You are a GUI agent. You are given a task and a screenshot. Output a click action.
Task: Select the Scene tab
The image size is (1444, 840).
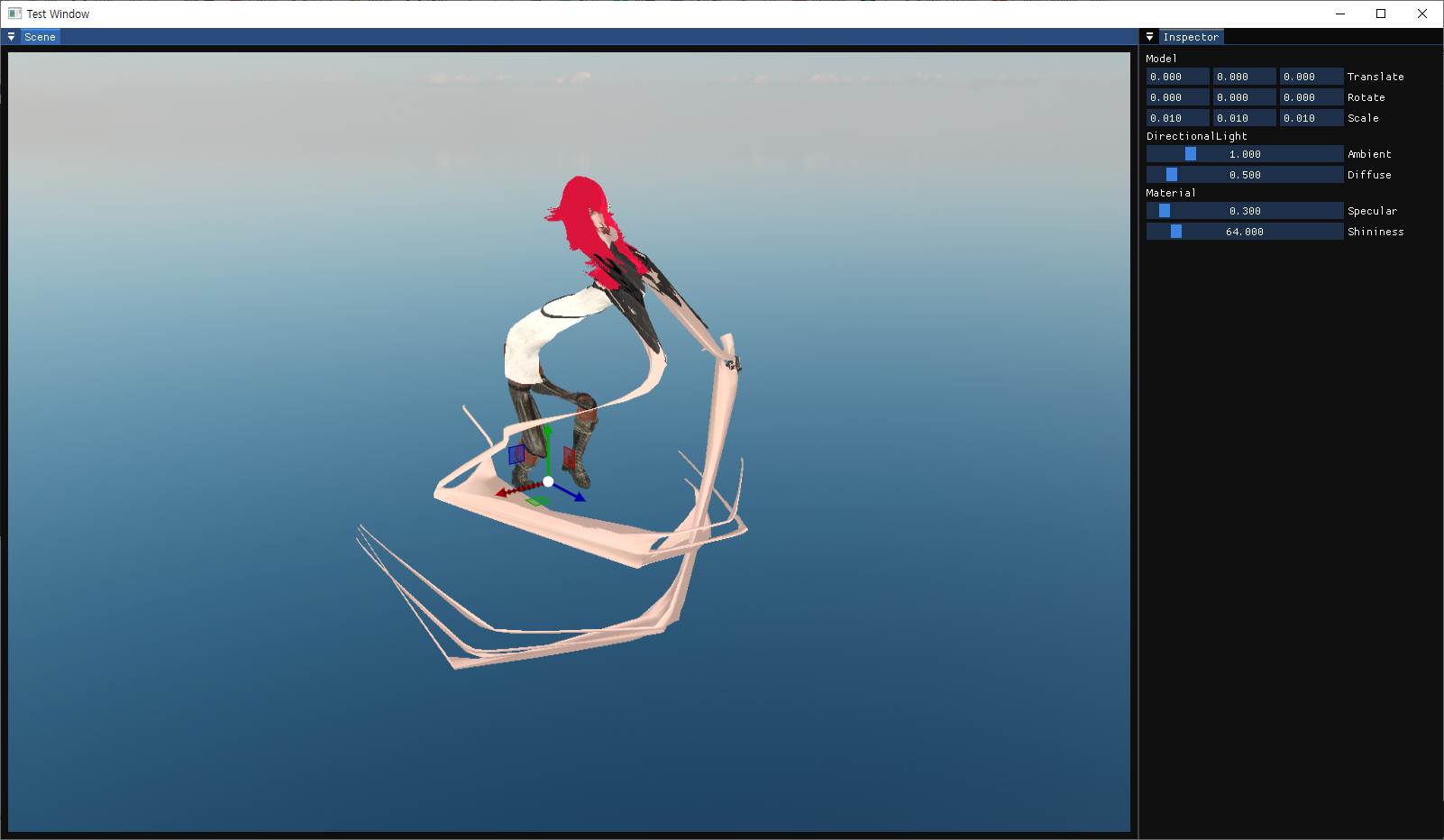(x=40, y=37)
